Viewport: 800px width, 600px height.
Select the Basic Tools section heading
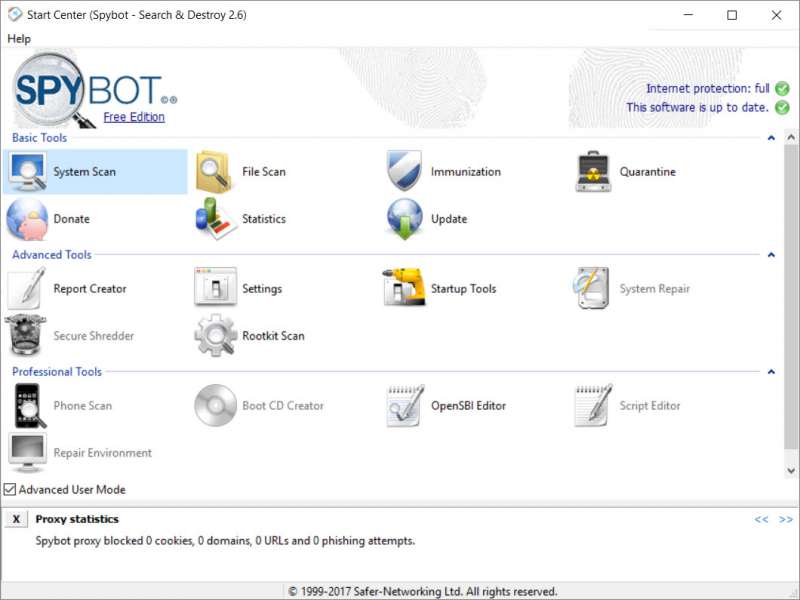tap(39, 138)
